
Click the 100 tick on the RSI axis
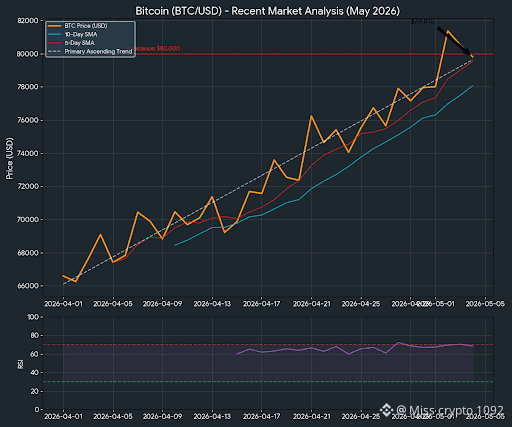pyautogui.click(x=33, y=317)
